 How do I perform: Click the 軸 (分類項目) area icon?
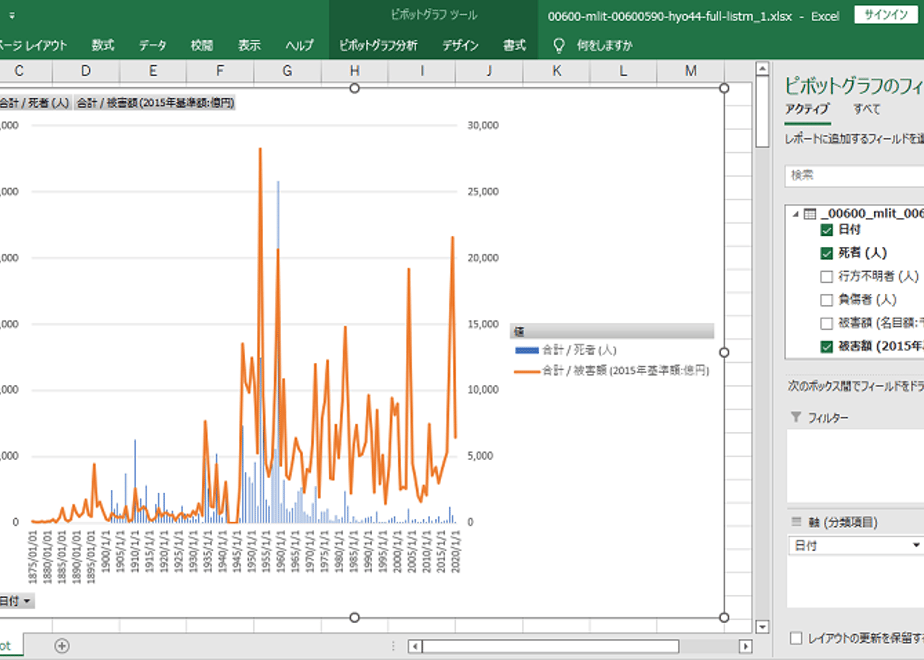[x=796, y=522]
